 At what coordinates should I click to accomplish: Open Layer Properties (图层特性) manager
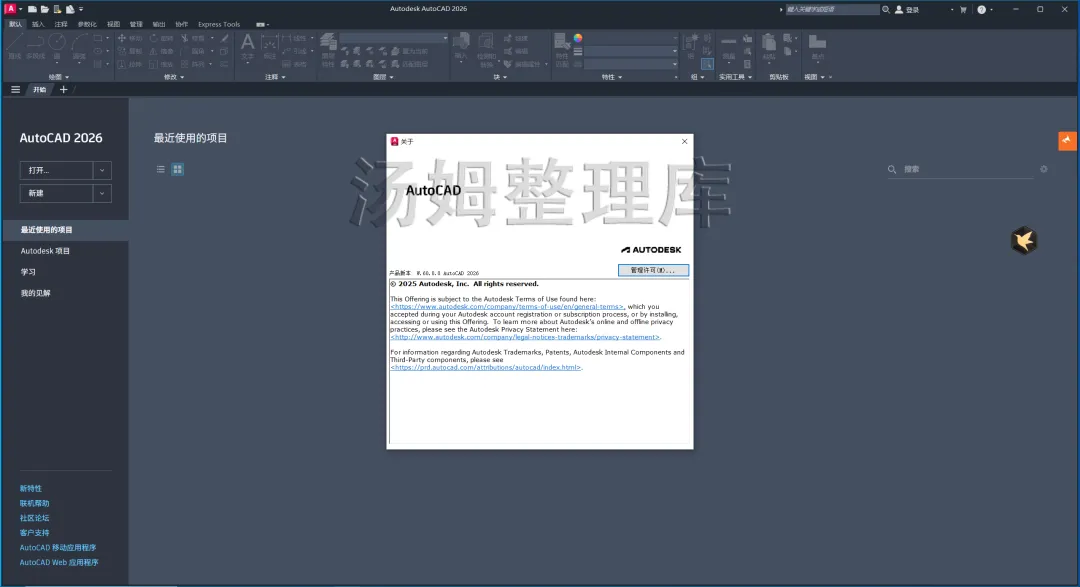click(x=328, y=50)
